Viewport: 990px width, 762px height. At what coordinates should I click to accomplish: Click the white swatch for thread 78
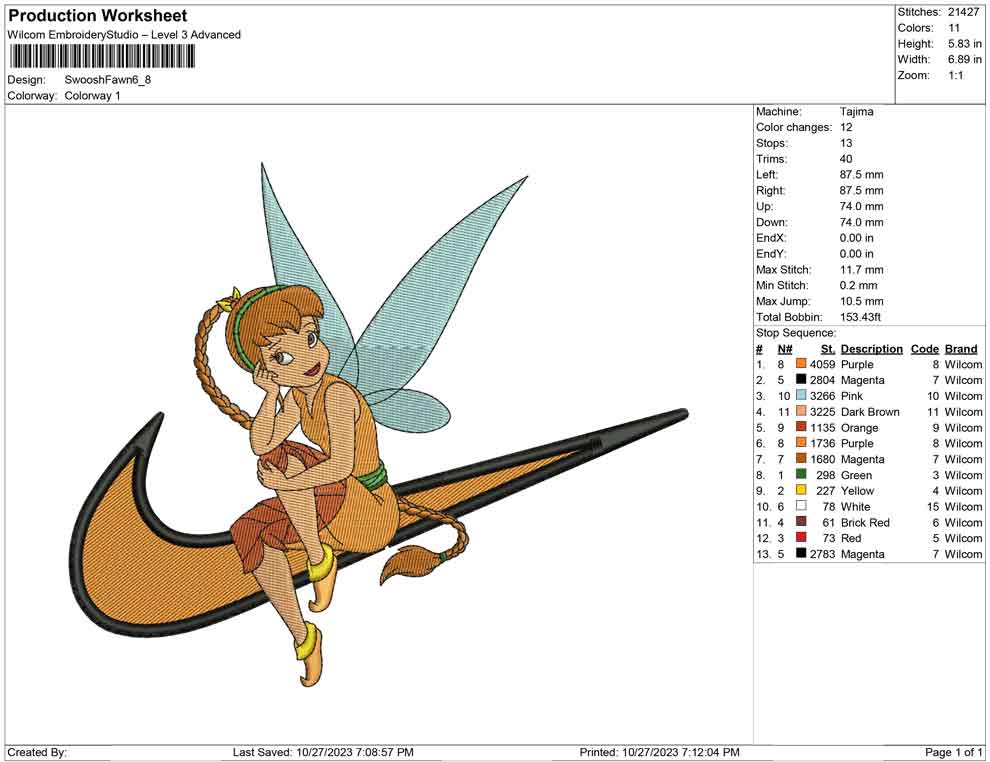click(801, 507)
